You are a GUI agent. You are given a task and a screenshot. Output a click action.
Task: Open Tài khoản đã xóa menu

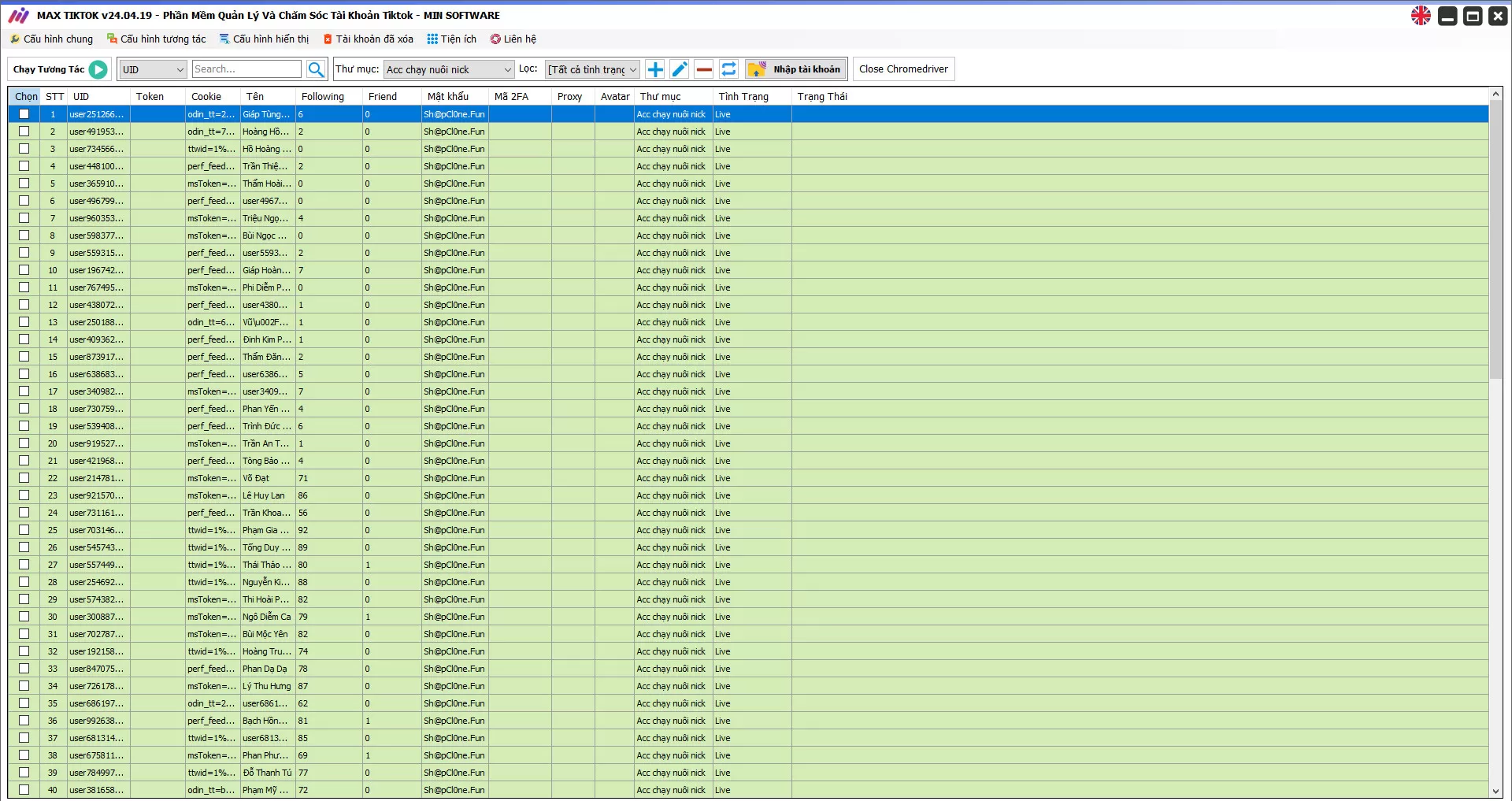coord(368,39)
